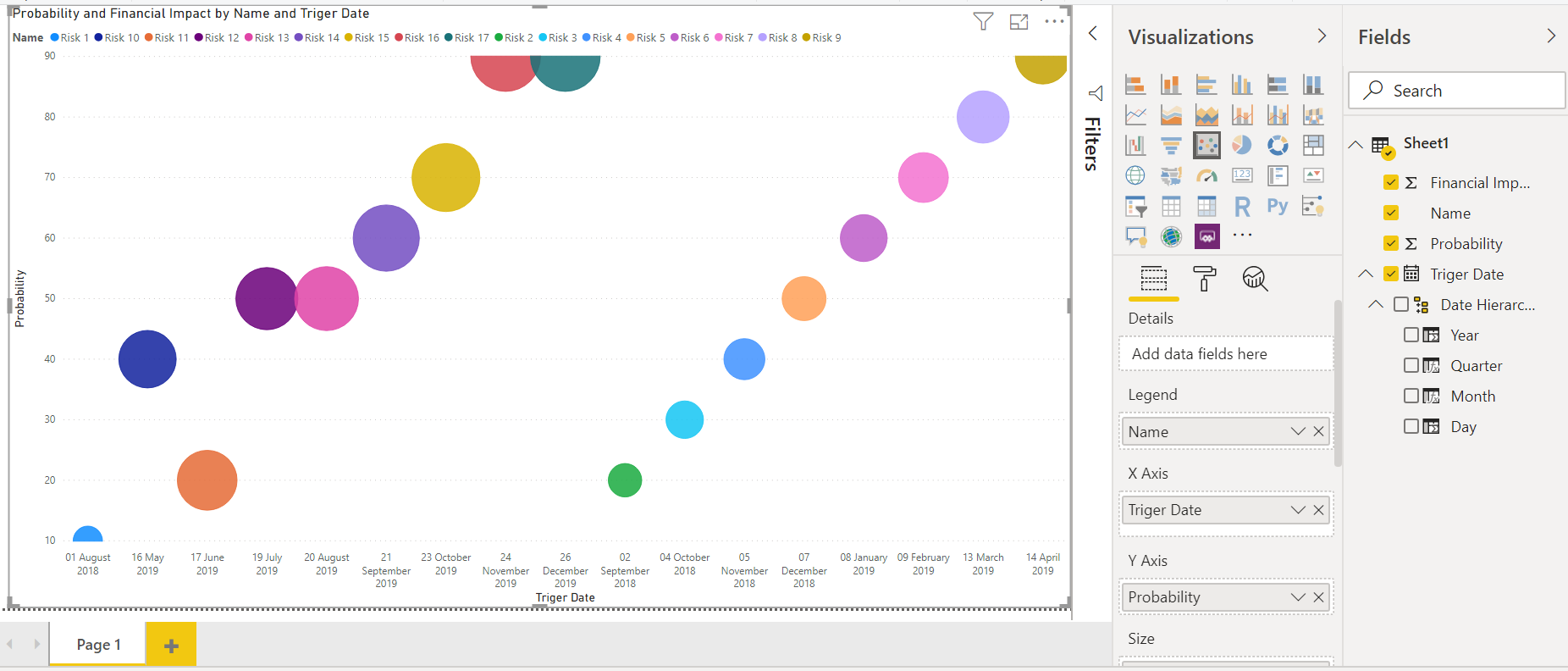Open the Analytics magnifier tab
This screenshot has width=1568, height=671.
pyautogui.click(x=1255, y=278)
